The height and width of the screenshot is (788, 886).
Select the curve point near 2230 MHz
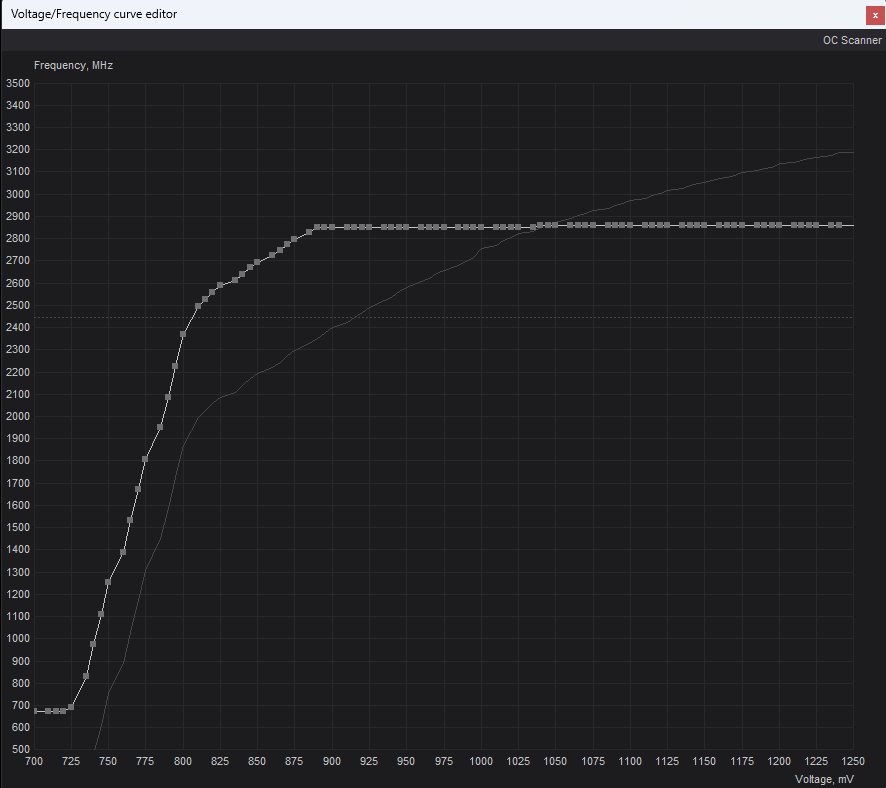click(175, 366)
